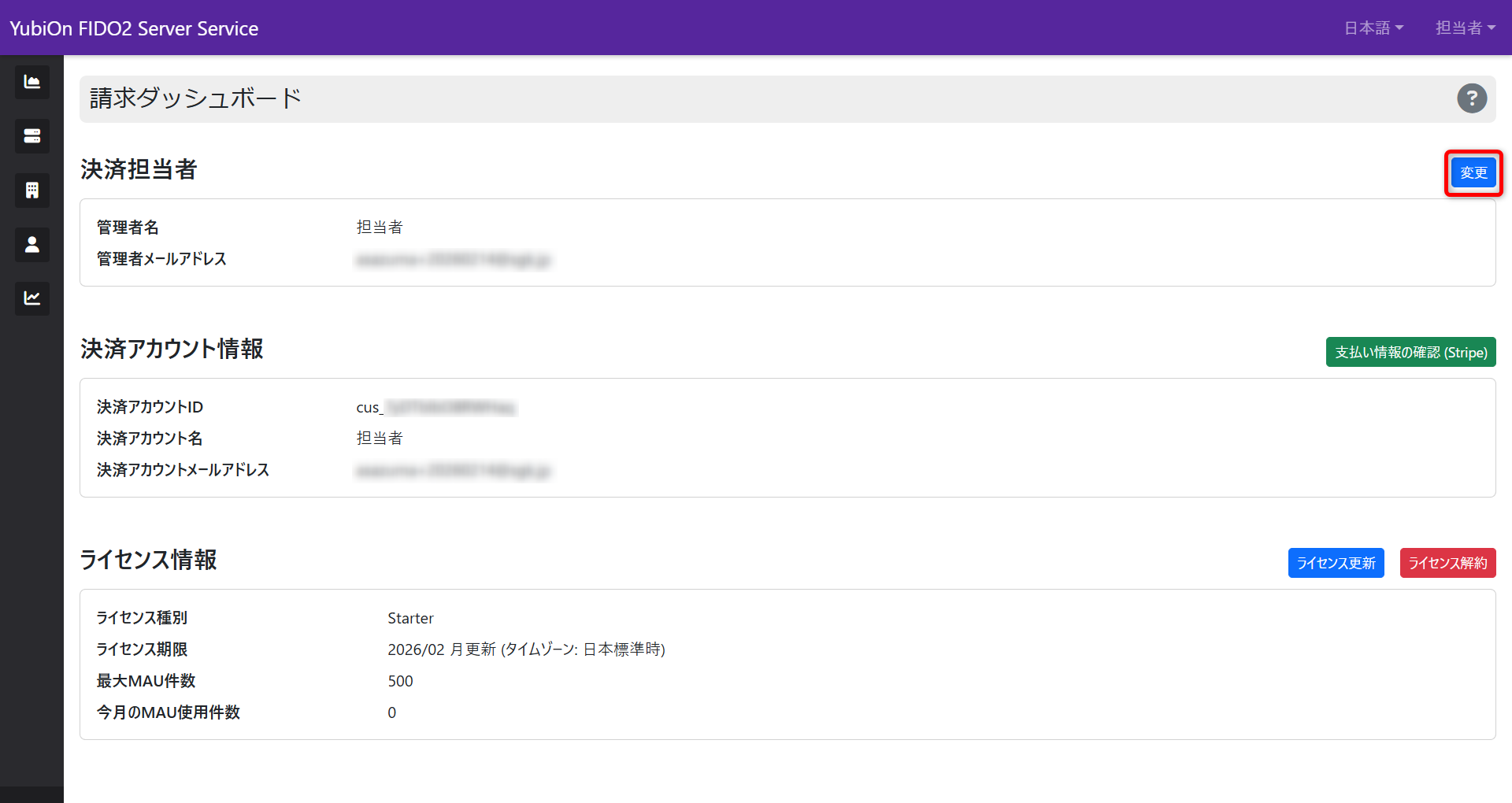
Task: Select the user profile person icon in sidebar
Action: click(x=31, y=244)
